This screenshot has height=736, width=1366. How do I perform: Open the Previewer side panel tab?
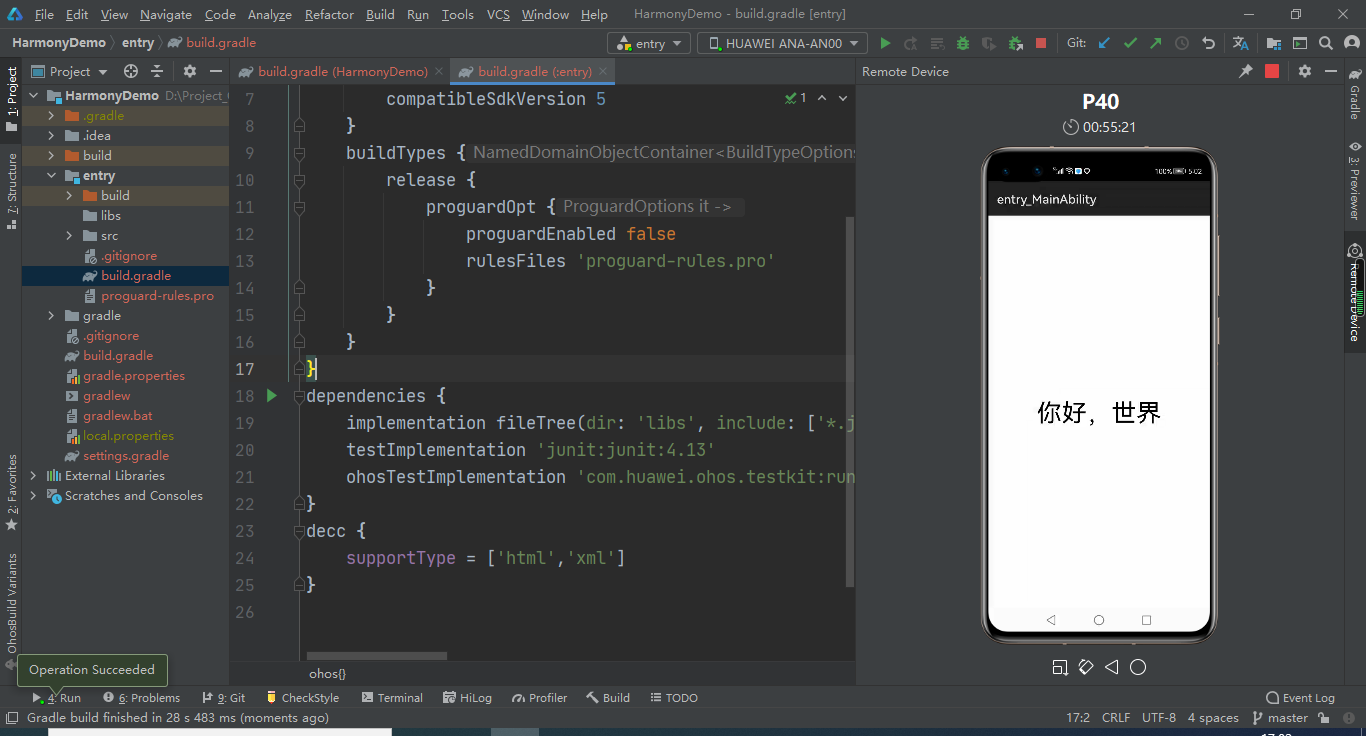pos(1355,180)
